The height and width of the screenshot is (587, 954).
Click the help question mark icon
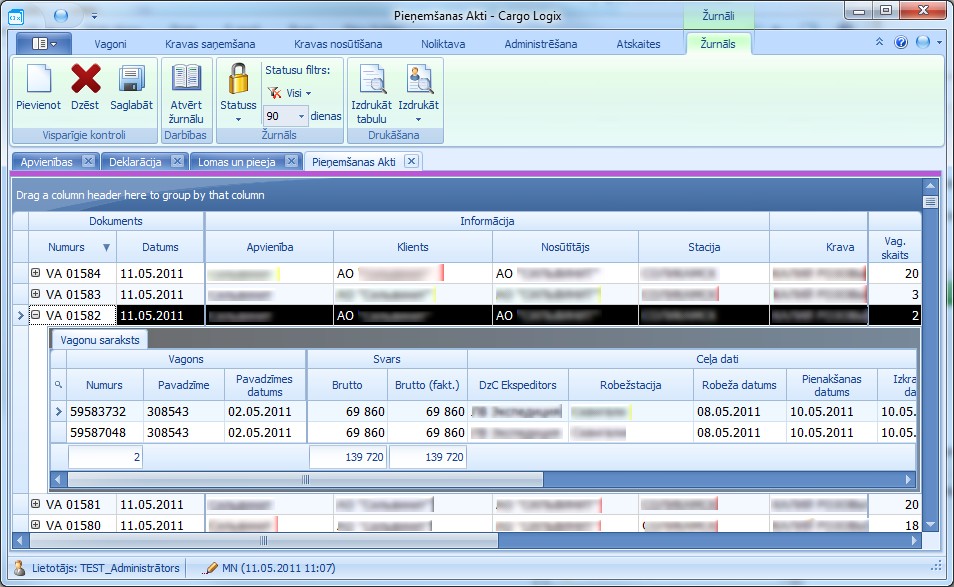[x=900, y=43]
